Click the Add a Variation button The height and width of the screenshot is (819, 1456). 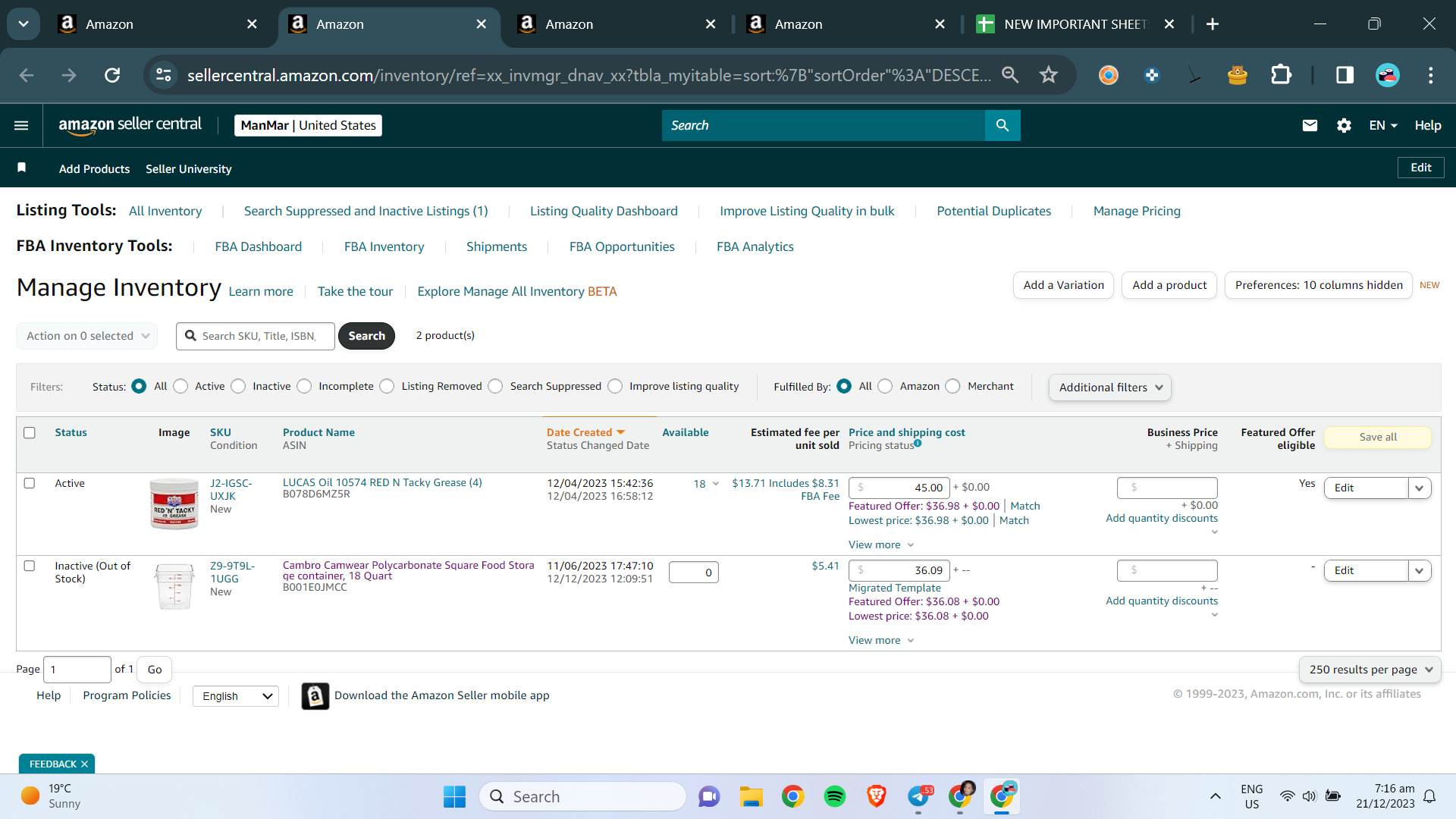(x=1063, y=285)
